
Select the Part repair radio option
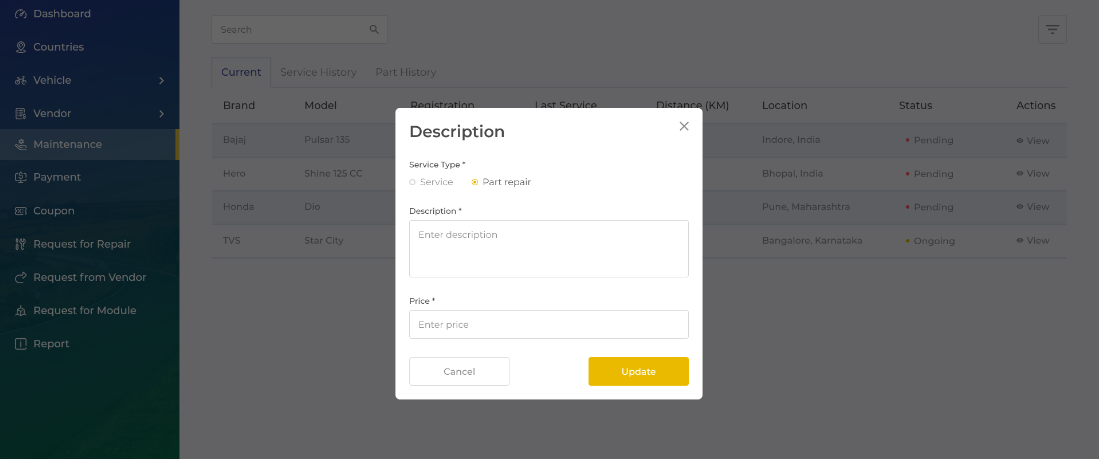475,182
